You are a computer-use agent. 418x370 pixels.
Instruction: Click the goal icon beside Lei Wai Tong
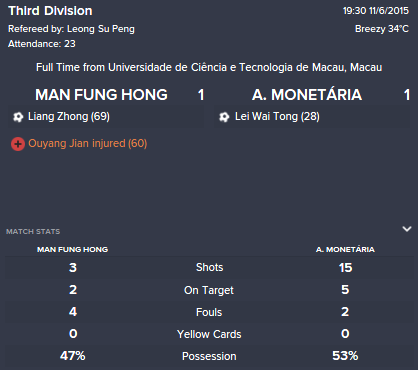pyautogui.click(x=224, y=117)
